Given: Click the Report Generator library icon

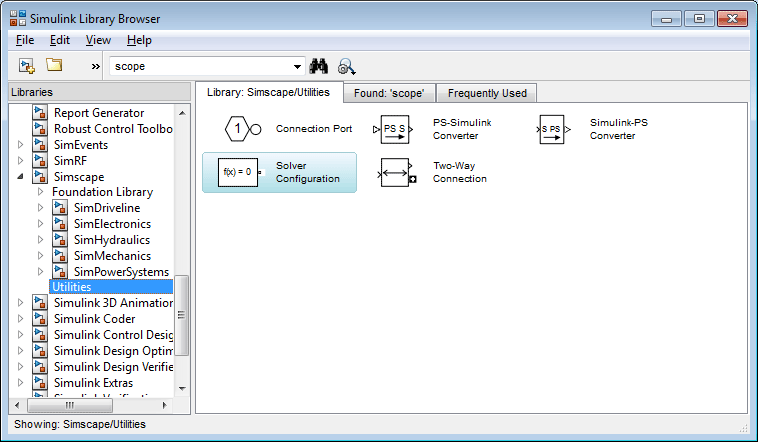Looking at the screenshot, I should 40,113.
